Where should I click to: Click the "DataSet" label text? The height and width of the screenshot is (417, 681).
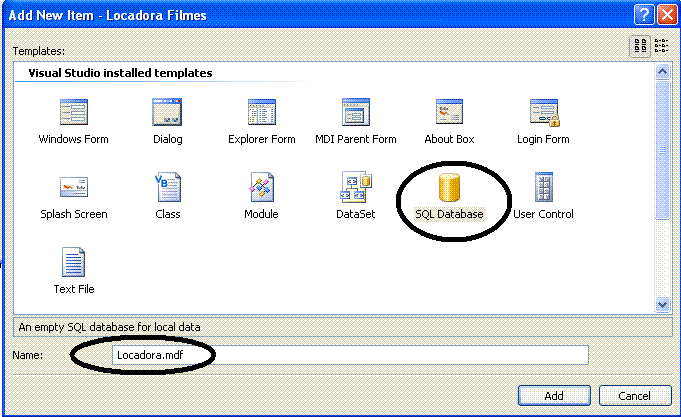[356, 214]
